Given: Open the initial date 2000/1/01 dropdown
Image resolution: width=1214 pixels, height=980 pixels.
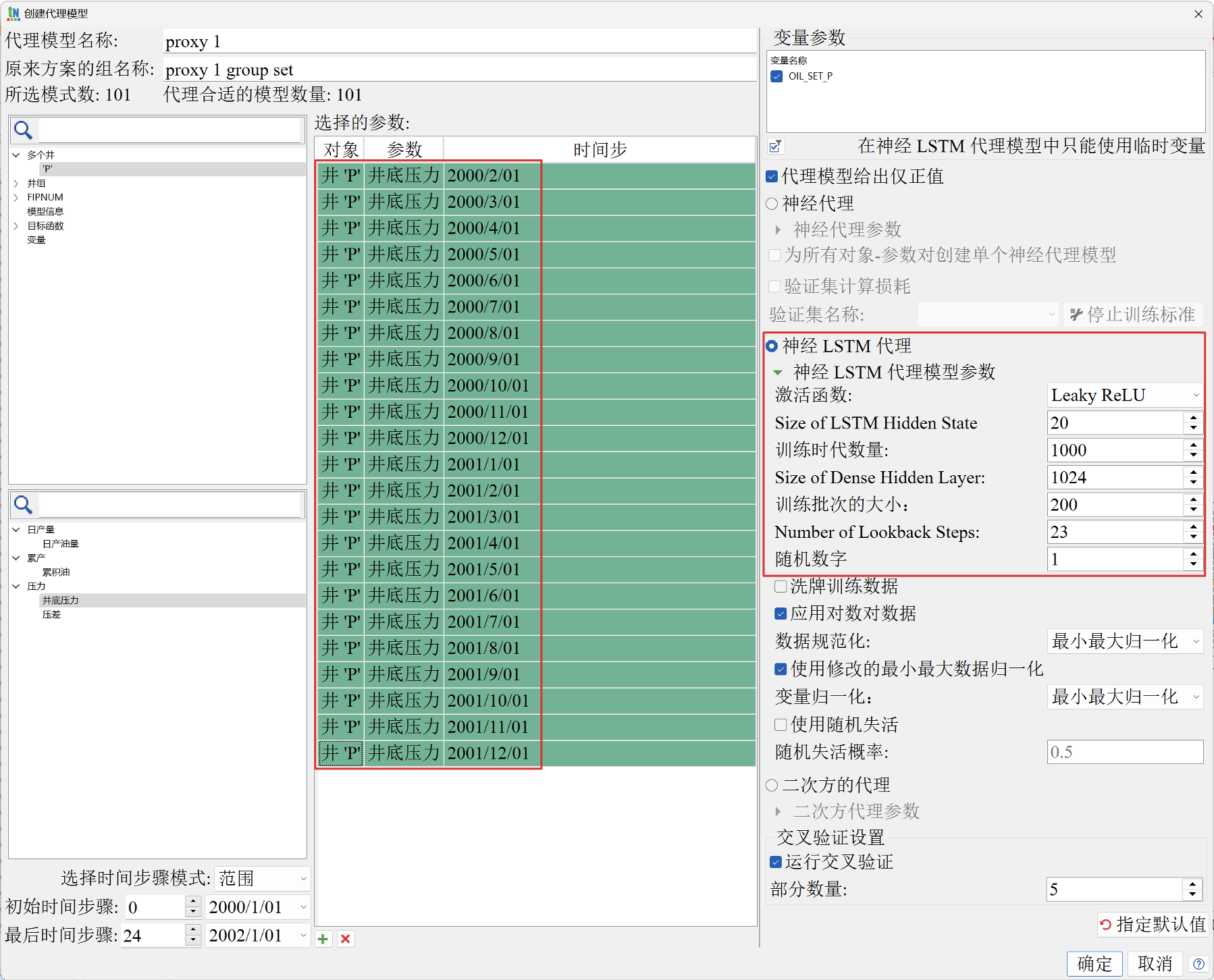Looking at the screenshot, I should pos(257,907).
